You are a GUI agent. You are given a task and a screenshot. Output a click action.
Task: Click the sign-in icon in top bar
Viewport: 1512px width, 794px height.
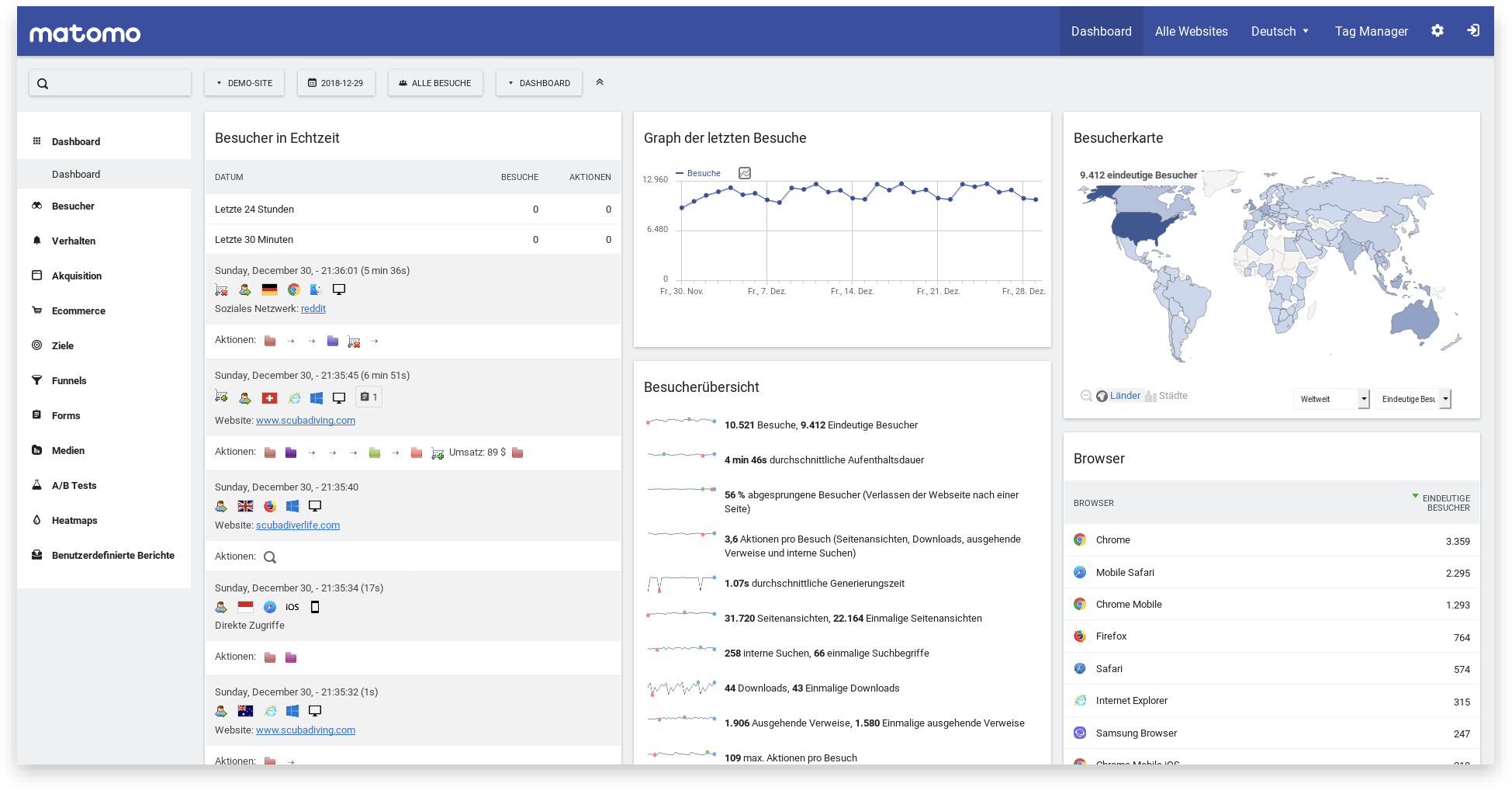pos(1473,31)
